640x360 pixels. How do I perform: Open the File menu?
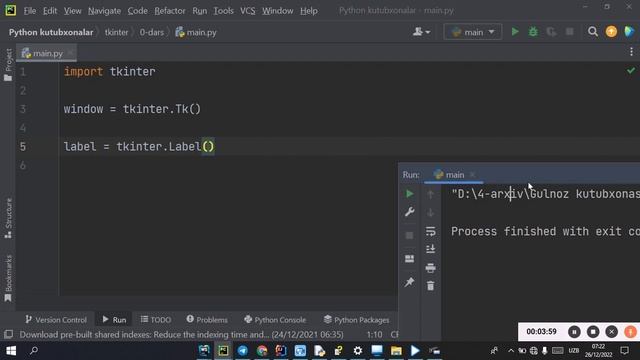[x=29, y=11]
